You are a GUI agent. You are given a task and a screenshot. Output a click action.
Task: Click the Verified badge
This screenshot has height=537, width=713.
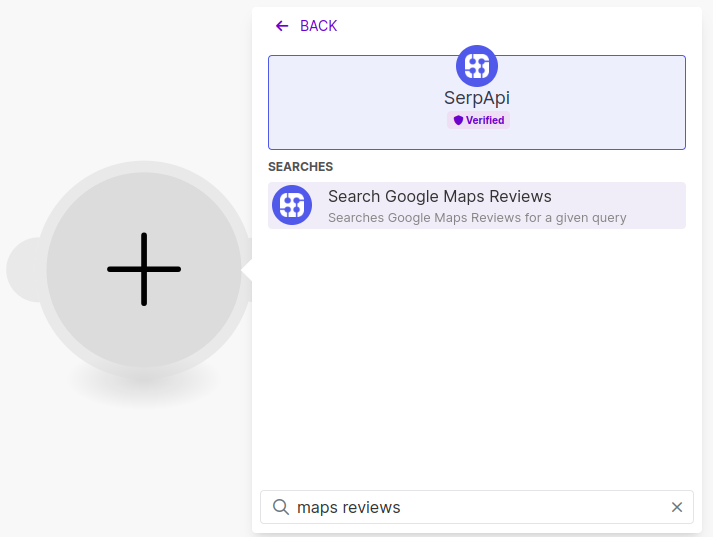tap(478, 120)
